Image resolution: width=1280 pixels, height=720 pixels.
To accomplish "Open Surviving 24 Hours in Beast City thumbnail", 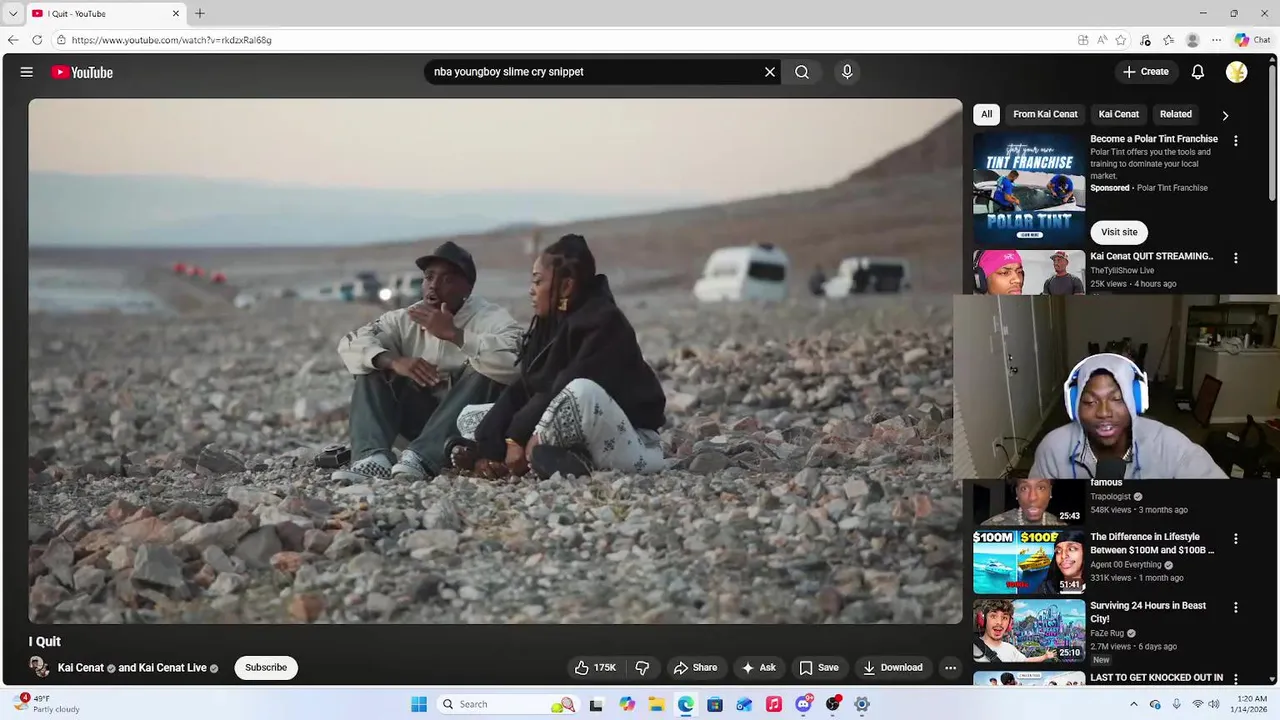I will click(1029, 631).
